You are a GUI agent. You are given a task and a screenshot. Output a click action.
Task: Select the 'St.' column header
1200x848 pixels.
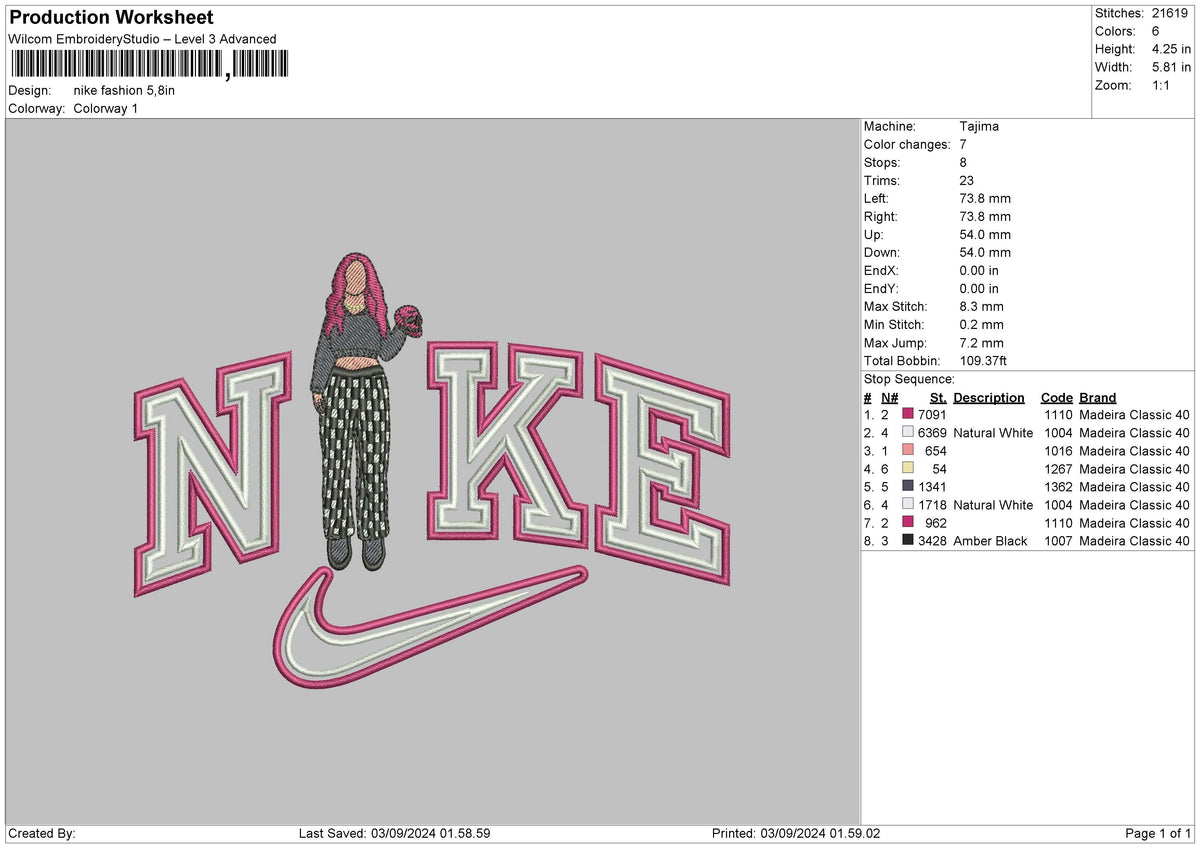click(938, 397)
